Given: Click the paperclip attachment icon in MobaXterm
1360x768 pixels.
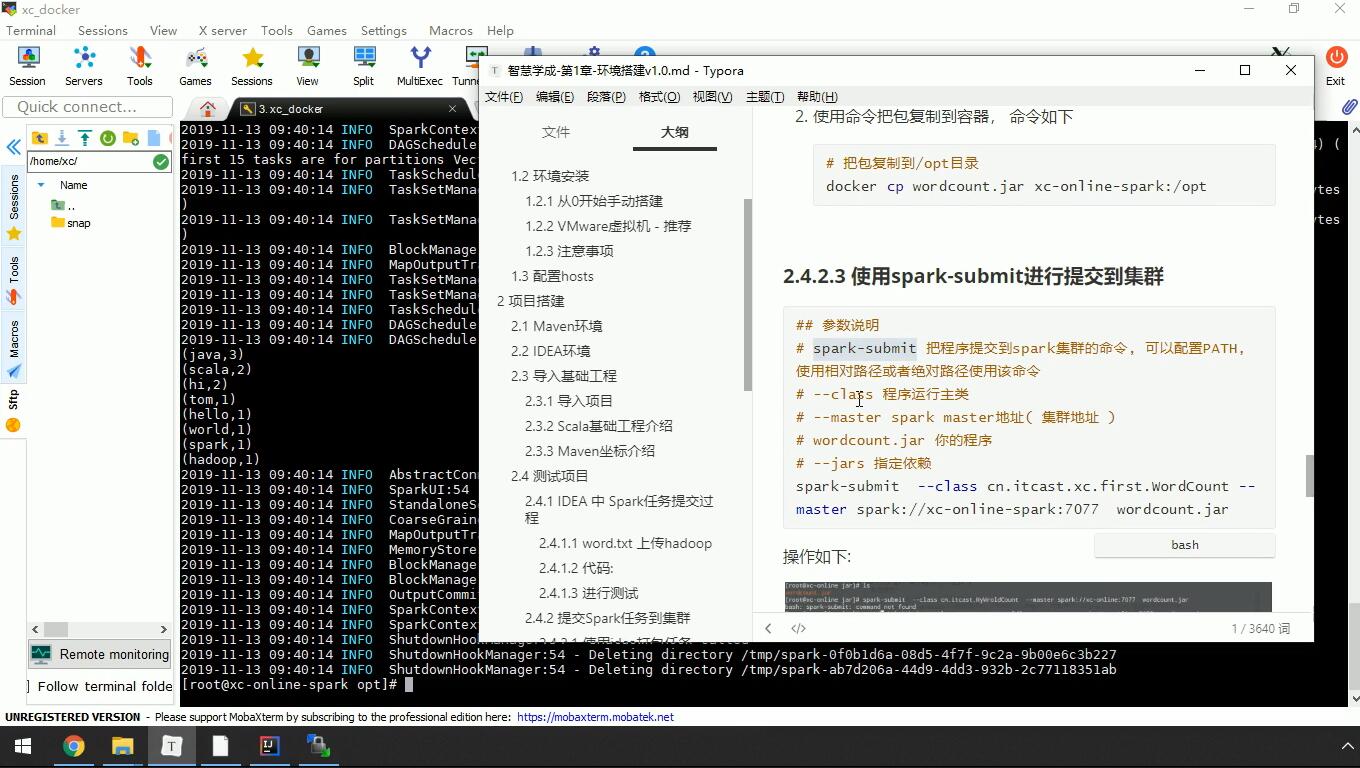Looking at the screenshot, I should point(1349,107).
